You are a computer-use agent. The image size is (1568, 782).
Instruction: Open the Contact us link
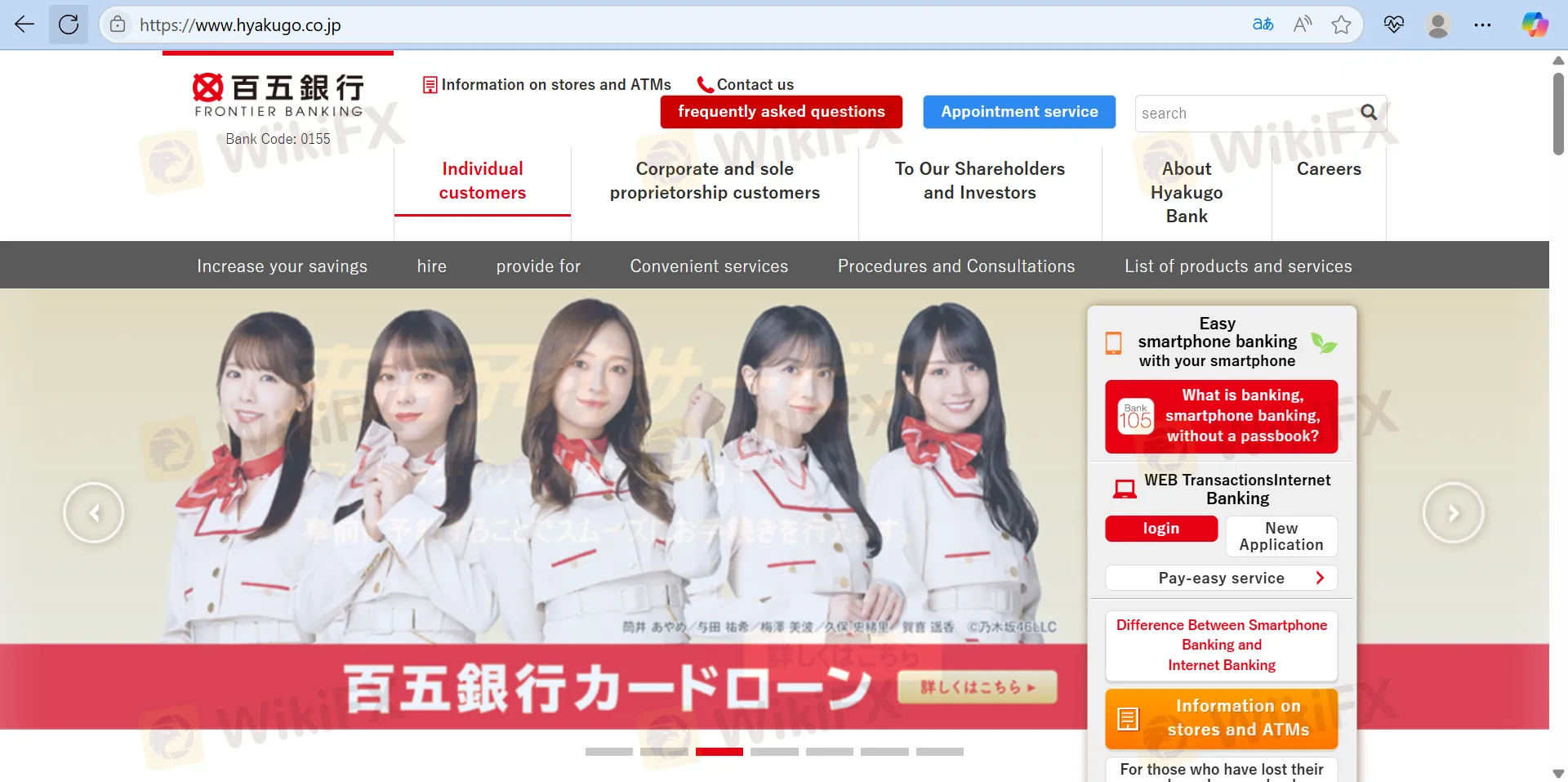(746, 84)
